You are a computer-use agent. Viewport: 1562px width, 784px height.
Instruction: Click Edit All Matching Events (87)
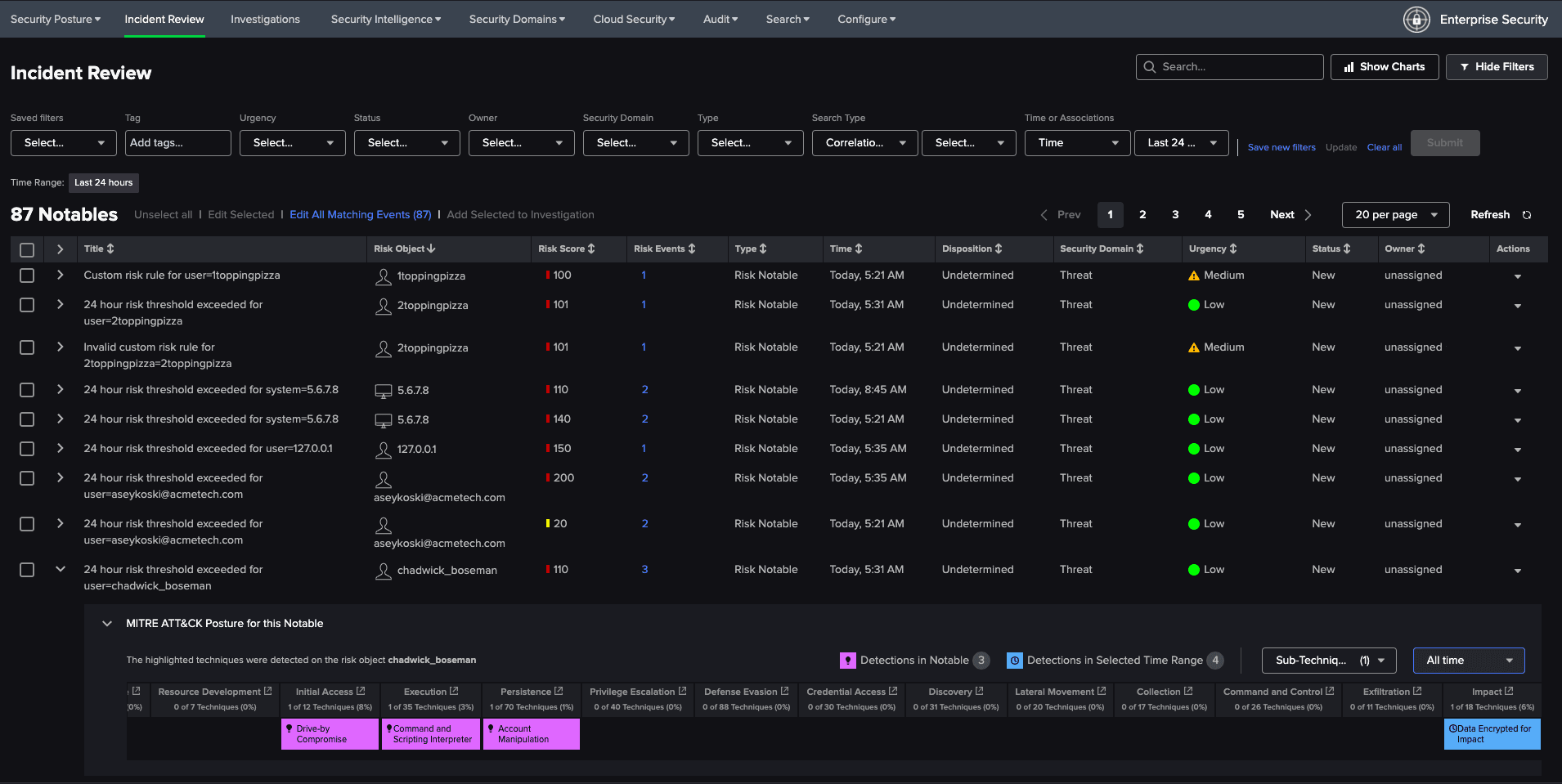click(360, 214)
